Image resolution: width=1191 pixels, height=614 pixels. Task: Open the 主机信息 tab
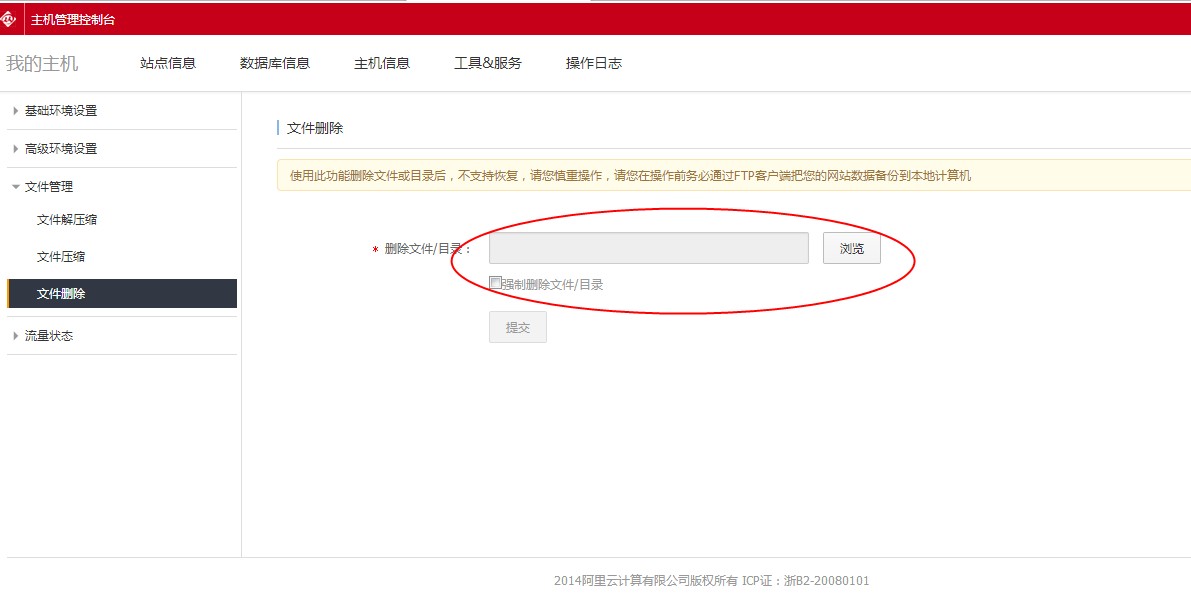coord(382,63)
